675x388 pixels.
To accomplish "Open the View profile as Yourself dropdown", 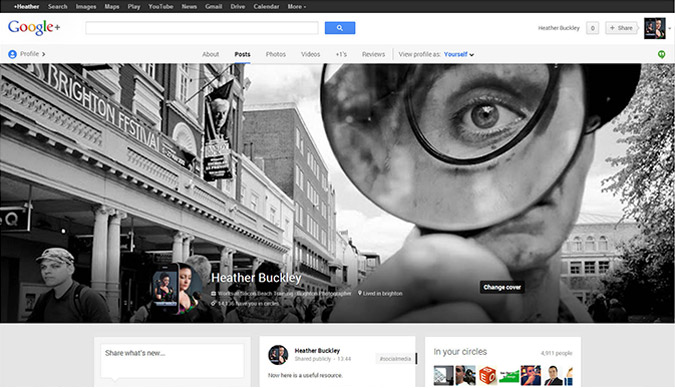I will 459,54.
